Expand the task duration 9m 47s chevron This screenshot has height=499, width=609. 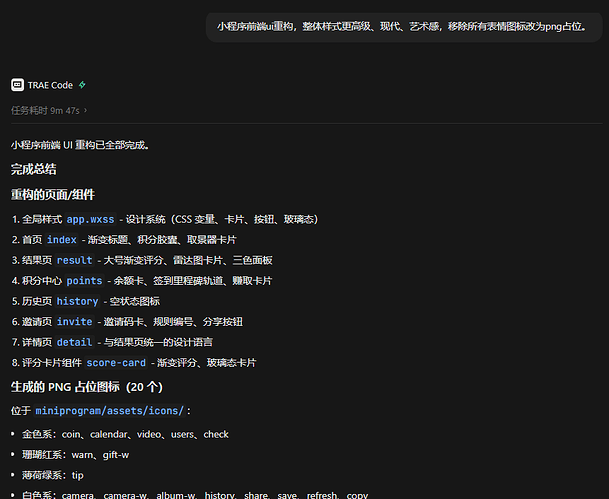click(x=85, y=111)
